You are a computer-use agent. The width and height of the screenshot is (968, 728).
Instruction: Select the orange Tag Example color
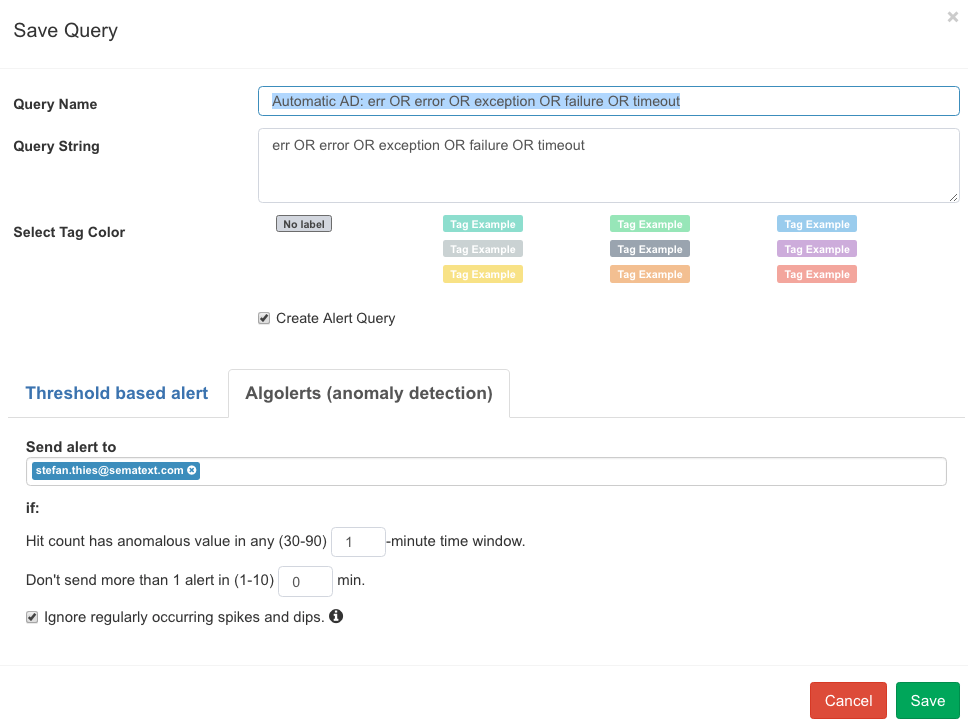click(x=650, y=274)
